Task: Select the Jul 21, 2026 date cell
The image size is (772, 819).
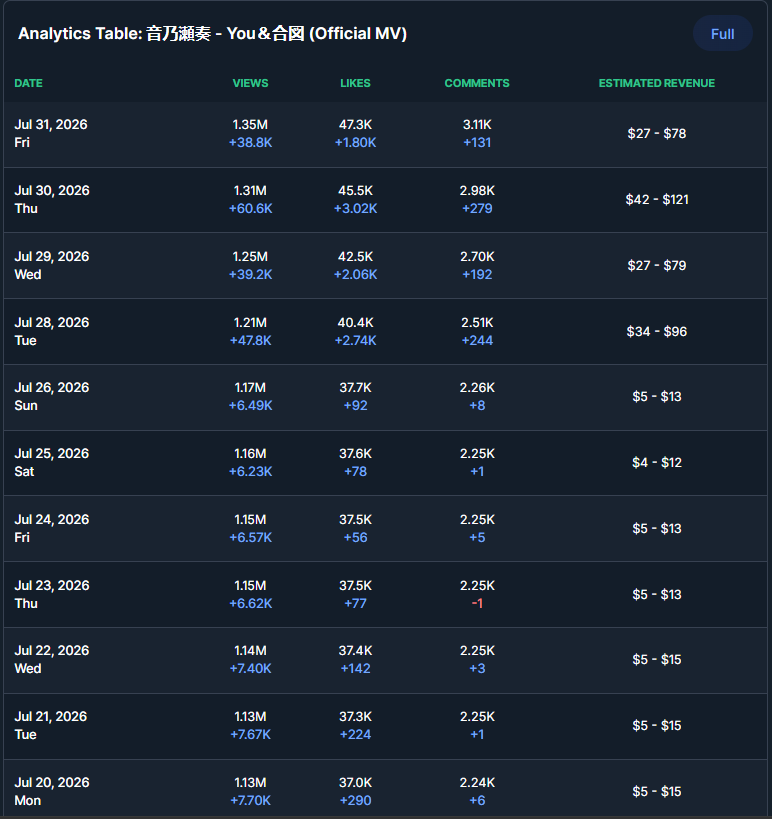Action: tap(51, 726)
